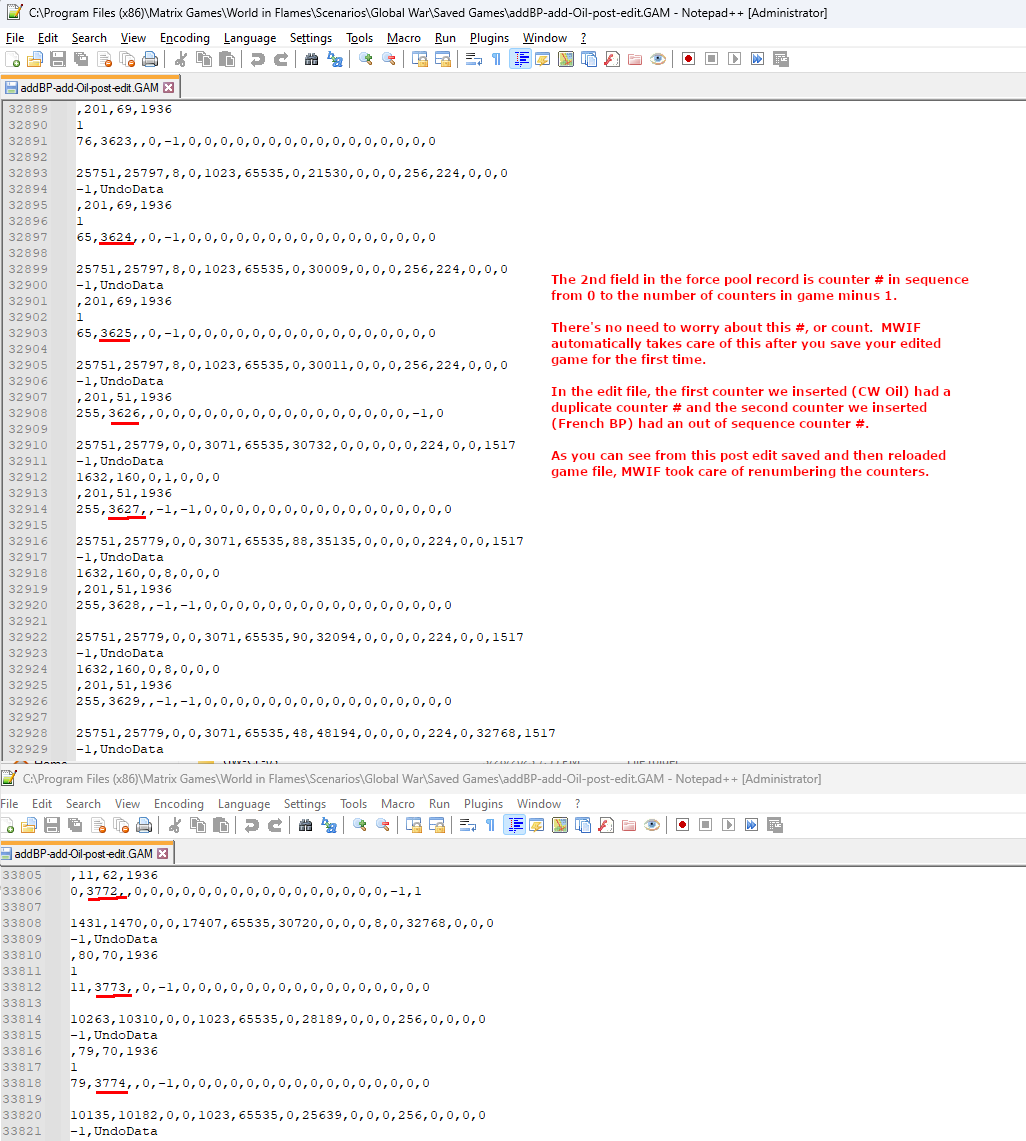1026x1141 pixels.
Task: Click Open file icon in upper window
Action: coord(35,60)
